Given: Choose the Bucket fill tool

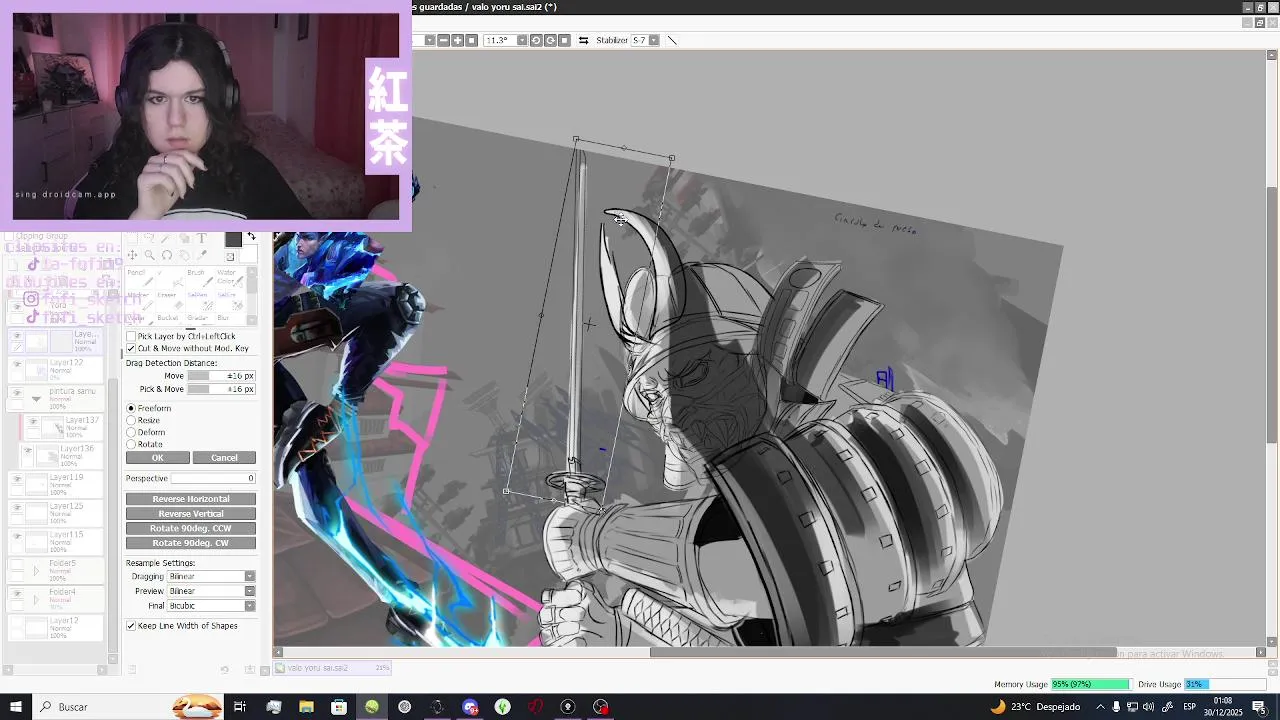Looking at the screenshot, I should 171,319.
